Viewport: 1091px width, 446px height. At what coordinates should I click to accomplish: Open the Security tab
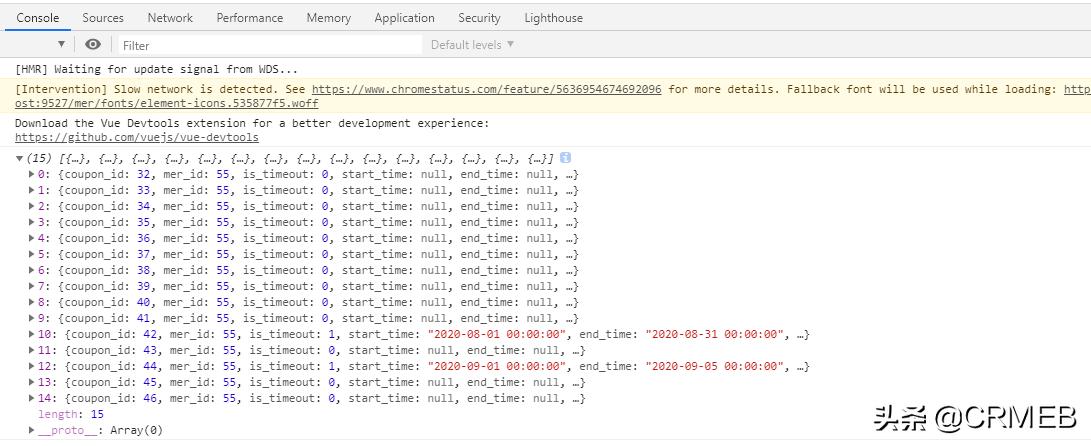[479, 18]
